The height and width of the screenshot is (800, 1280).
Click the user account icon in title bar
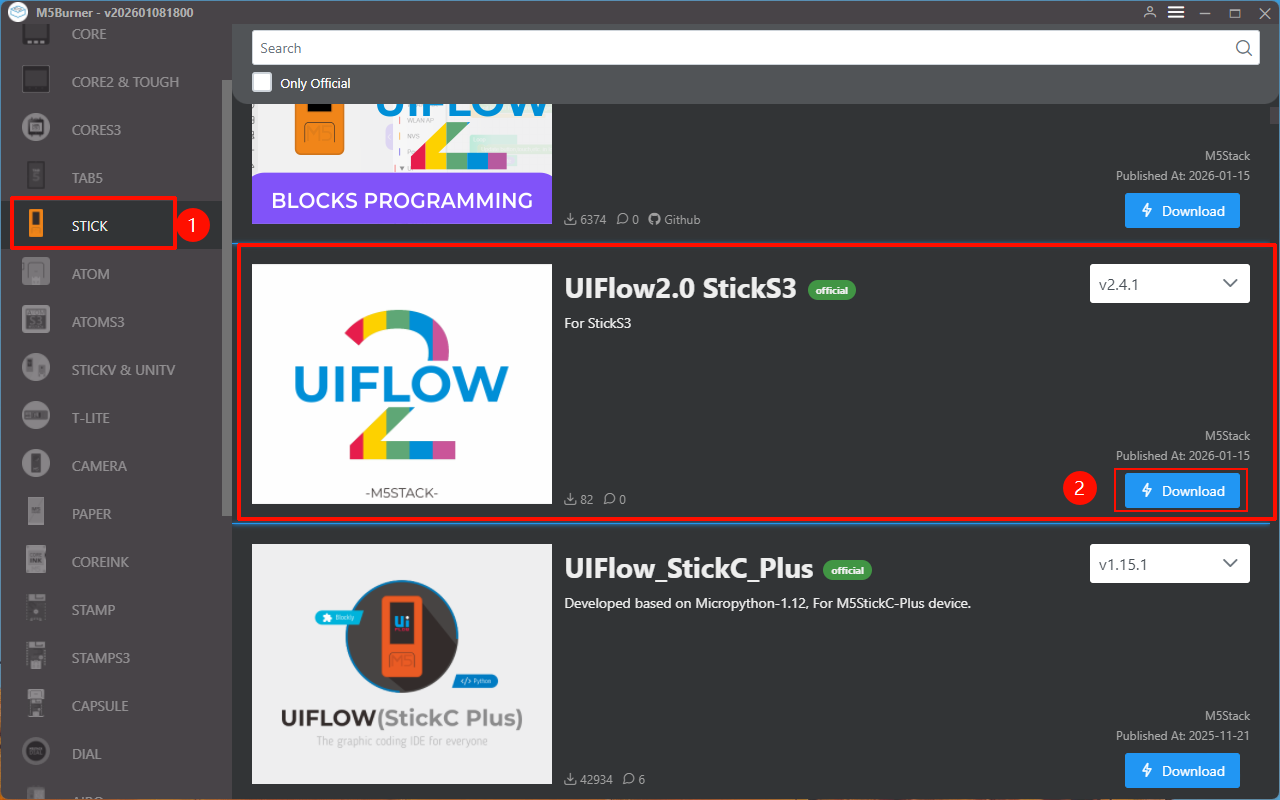tap(1150, 12)
